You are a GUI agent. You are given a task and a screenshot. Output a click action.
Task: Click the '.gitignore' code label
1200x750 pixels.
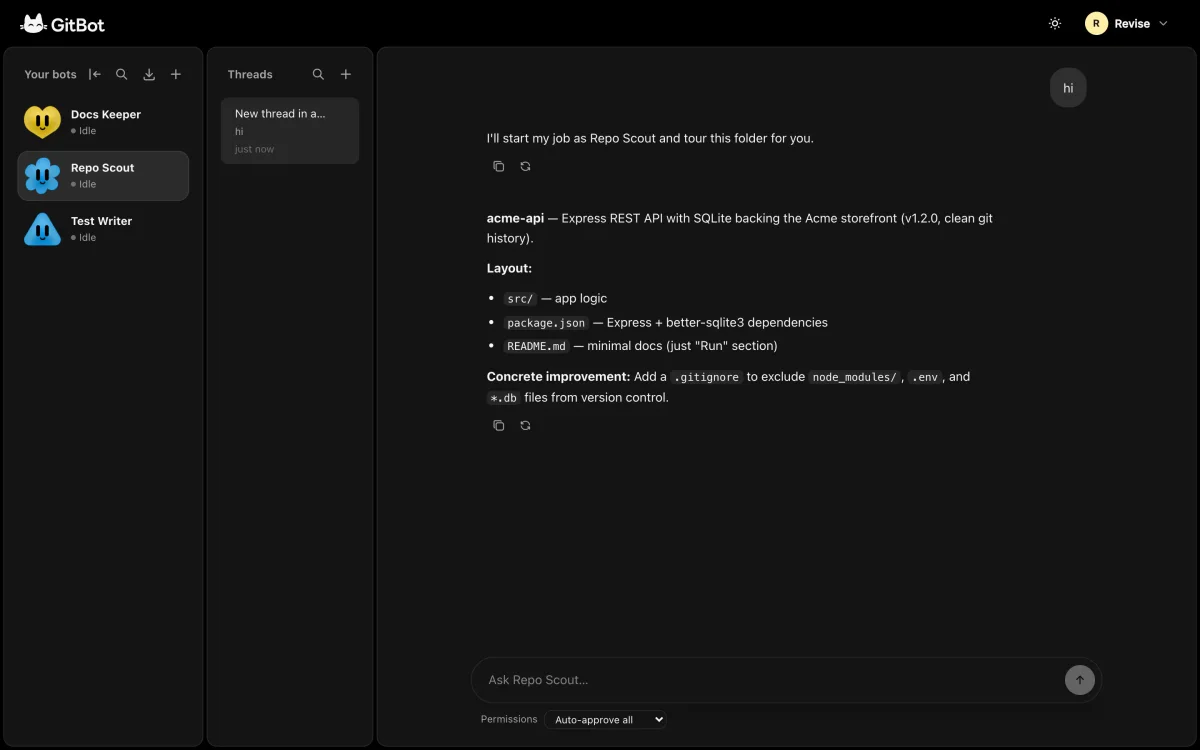coord(706,377)
